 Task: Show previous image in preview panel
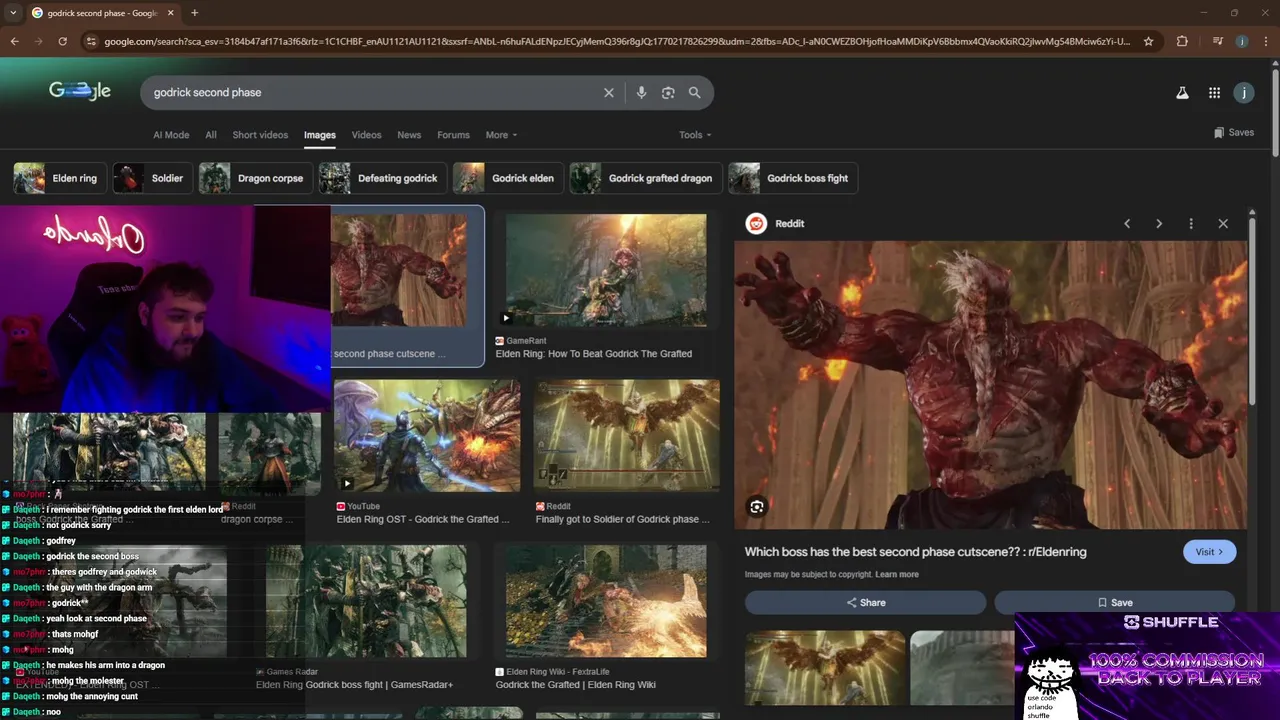(x=1127, y=224)
